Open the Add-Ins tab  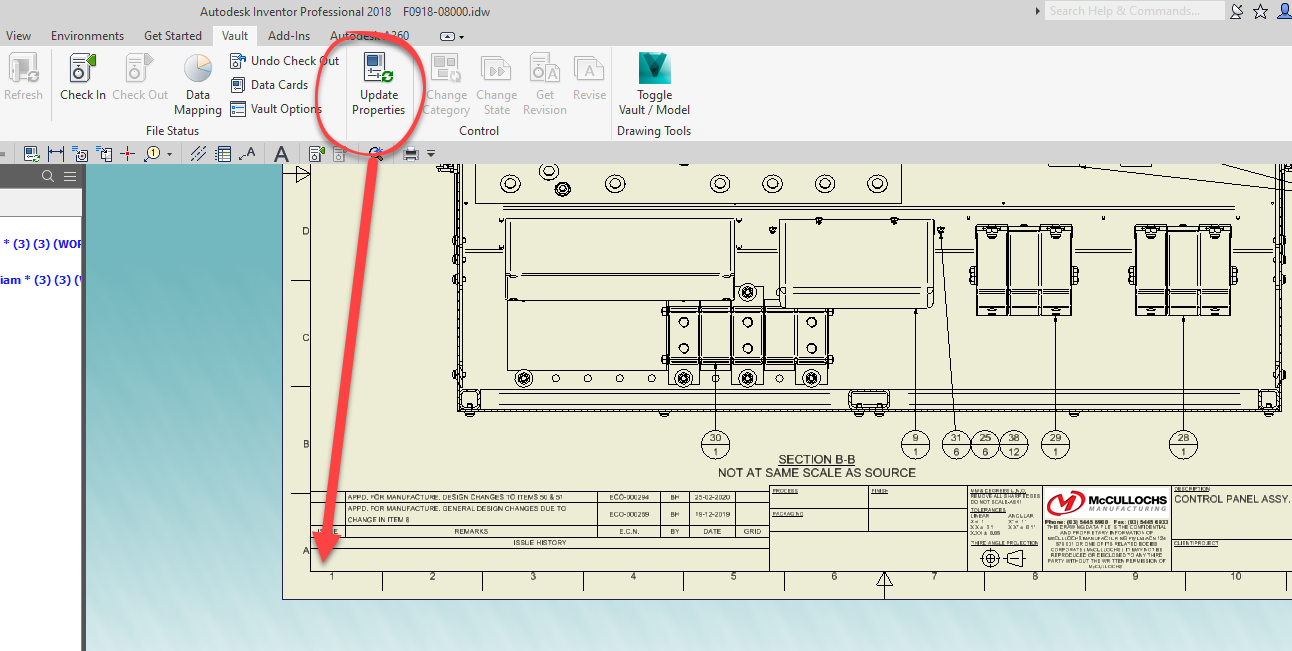tap(288, 35)
